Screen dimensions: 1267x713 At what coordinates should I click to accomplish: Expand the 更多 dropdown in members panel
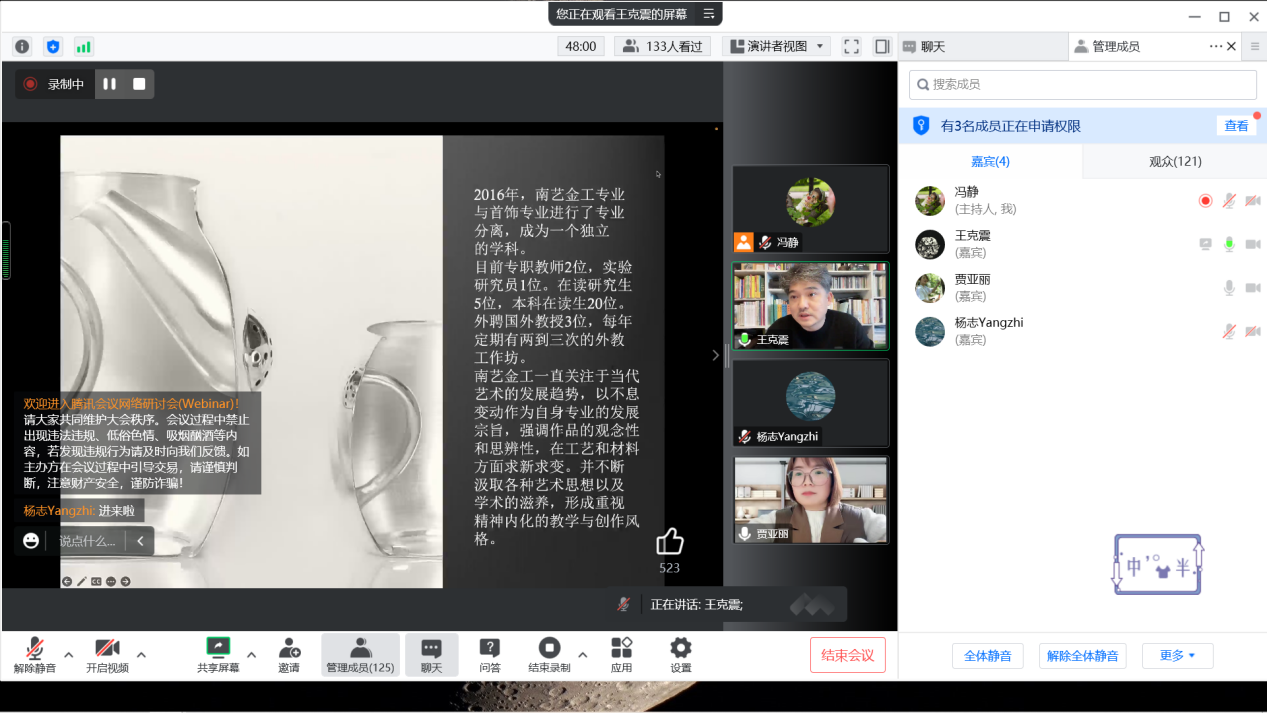pyautogui.click(x=1177, y=656)
